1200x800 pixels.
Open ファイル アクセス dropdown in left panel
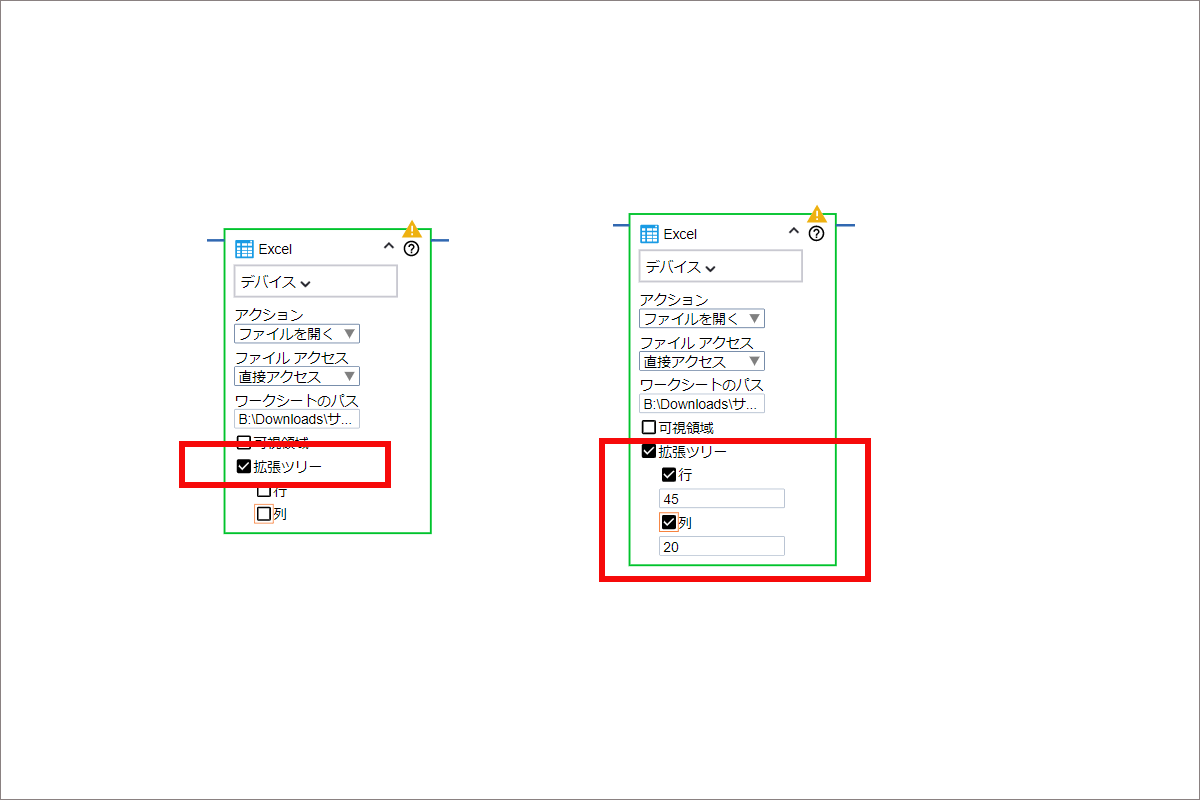(x=297, y=376)
